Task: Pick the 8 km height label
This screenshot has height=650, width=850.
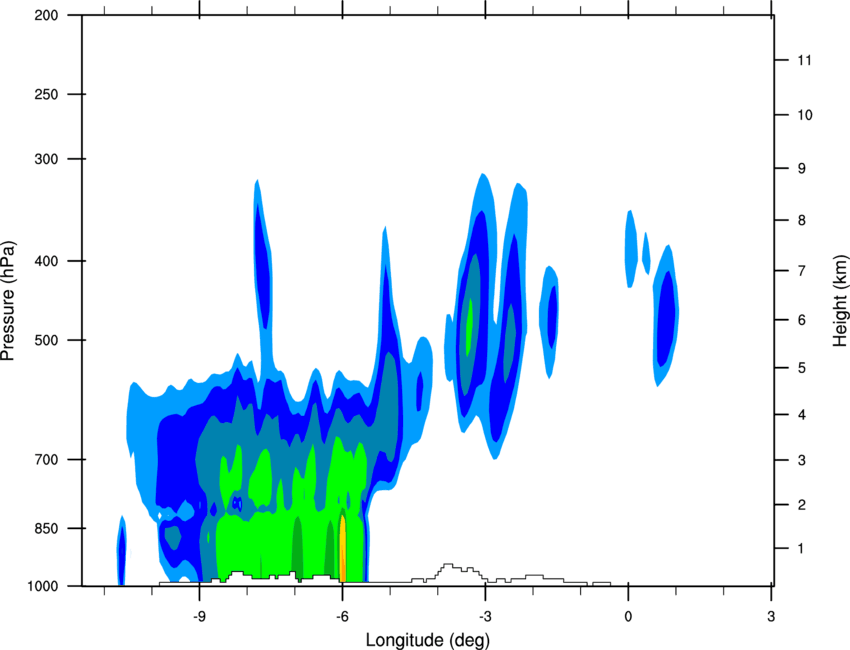Action: (x=802, y=220)
